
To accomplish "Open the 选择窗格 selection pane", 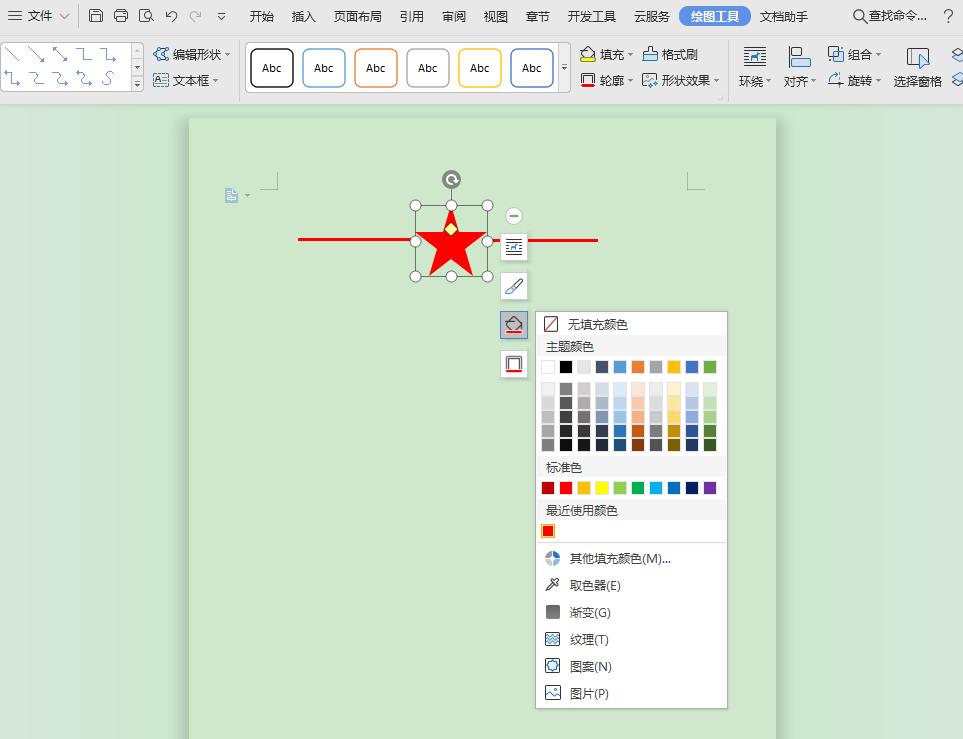I will pyautogui.click(x=917, y=68).
